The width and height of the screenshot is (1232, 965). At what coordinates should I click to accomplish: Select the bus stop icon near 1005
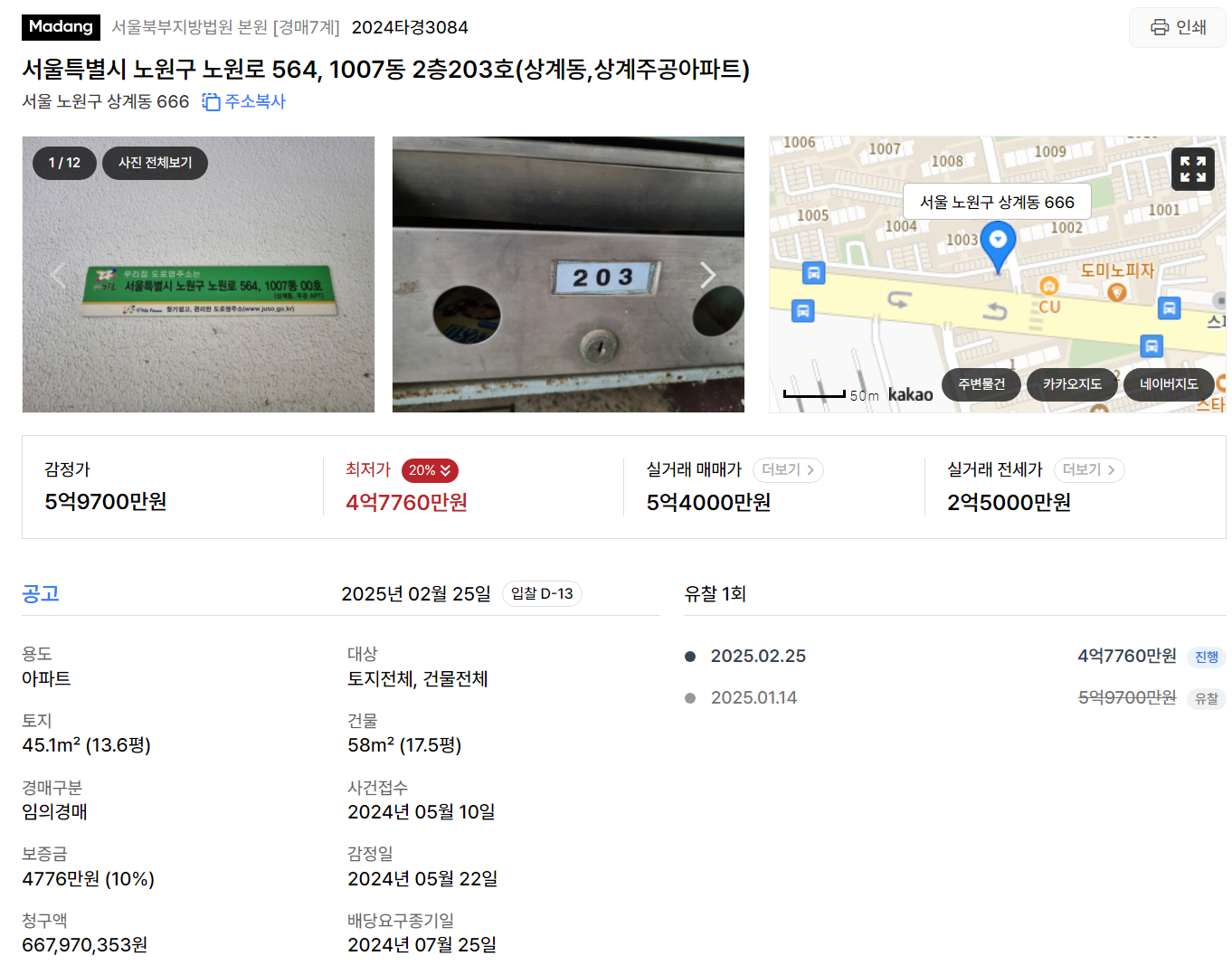[x=813, y=272]
